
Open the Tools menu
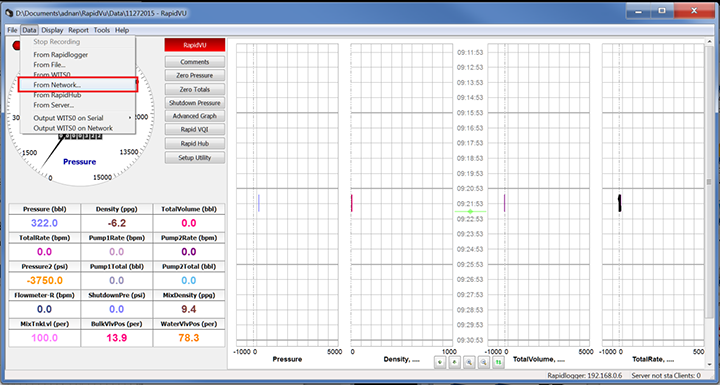[101, 30]
